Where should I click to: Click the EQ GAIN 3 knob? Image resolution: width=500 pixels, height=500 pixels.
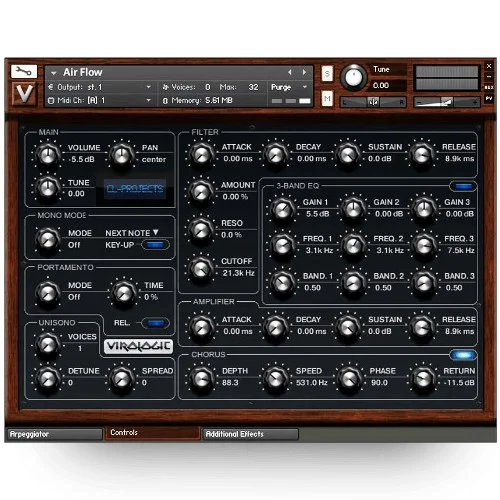pyautogui.click(x=424, y=208)
